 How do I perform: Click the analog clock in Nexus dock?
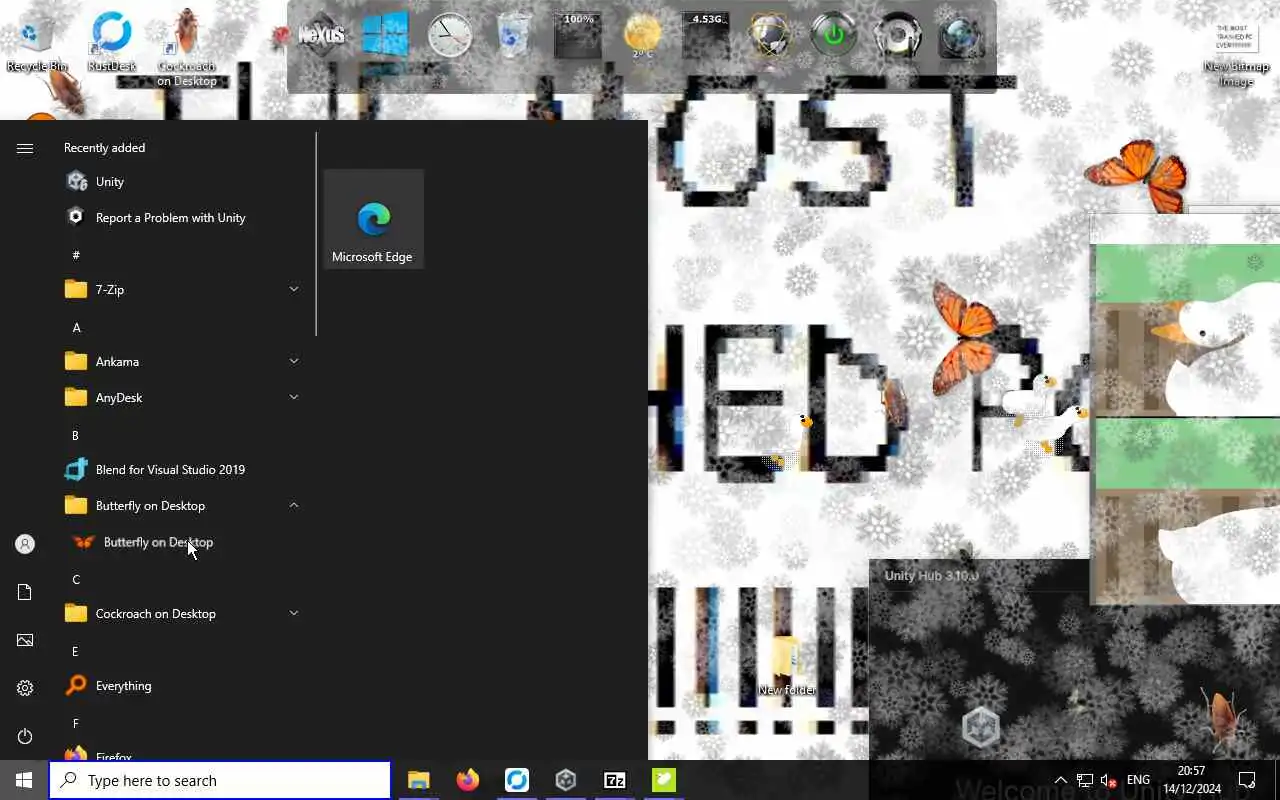449,36
